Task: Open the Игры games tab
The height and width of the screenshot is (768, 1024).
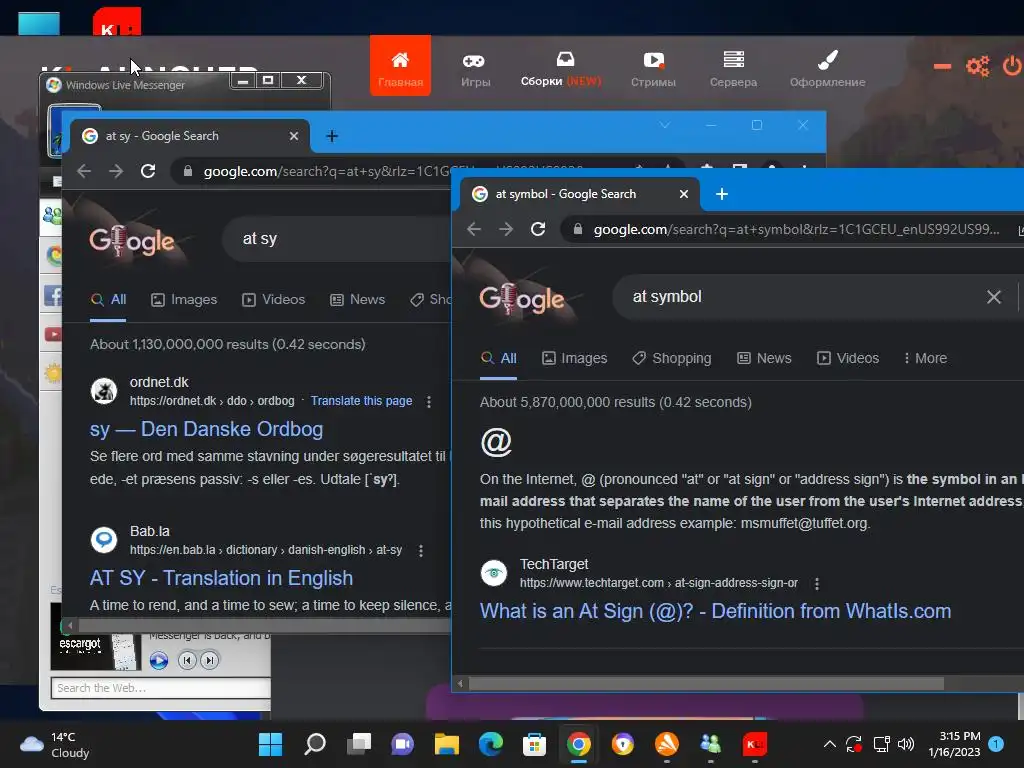Action: pos(475,70)
